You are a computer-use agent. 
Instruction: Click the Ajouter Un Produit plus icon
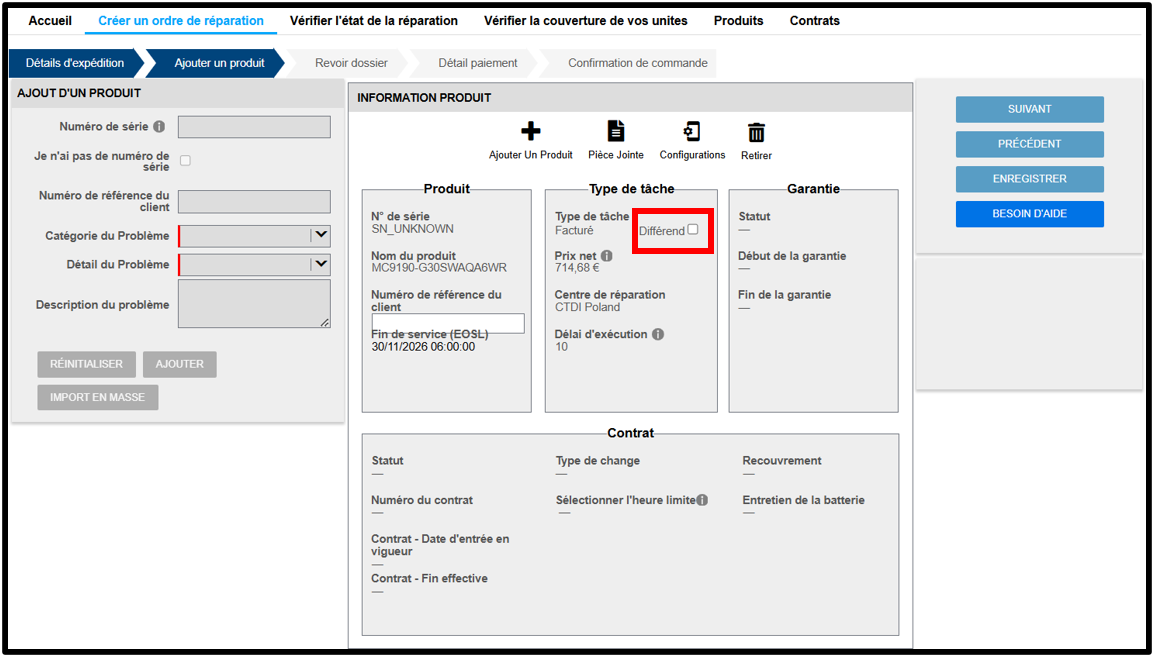tap(531, 131)
